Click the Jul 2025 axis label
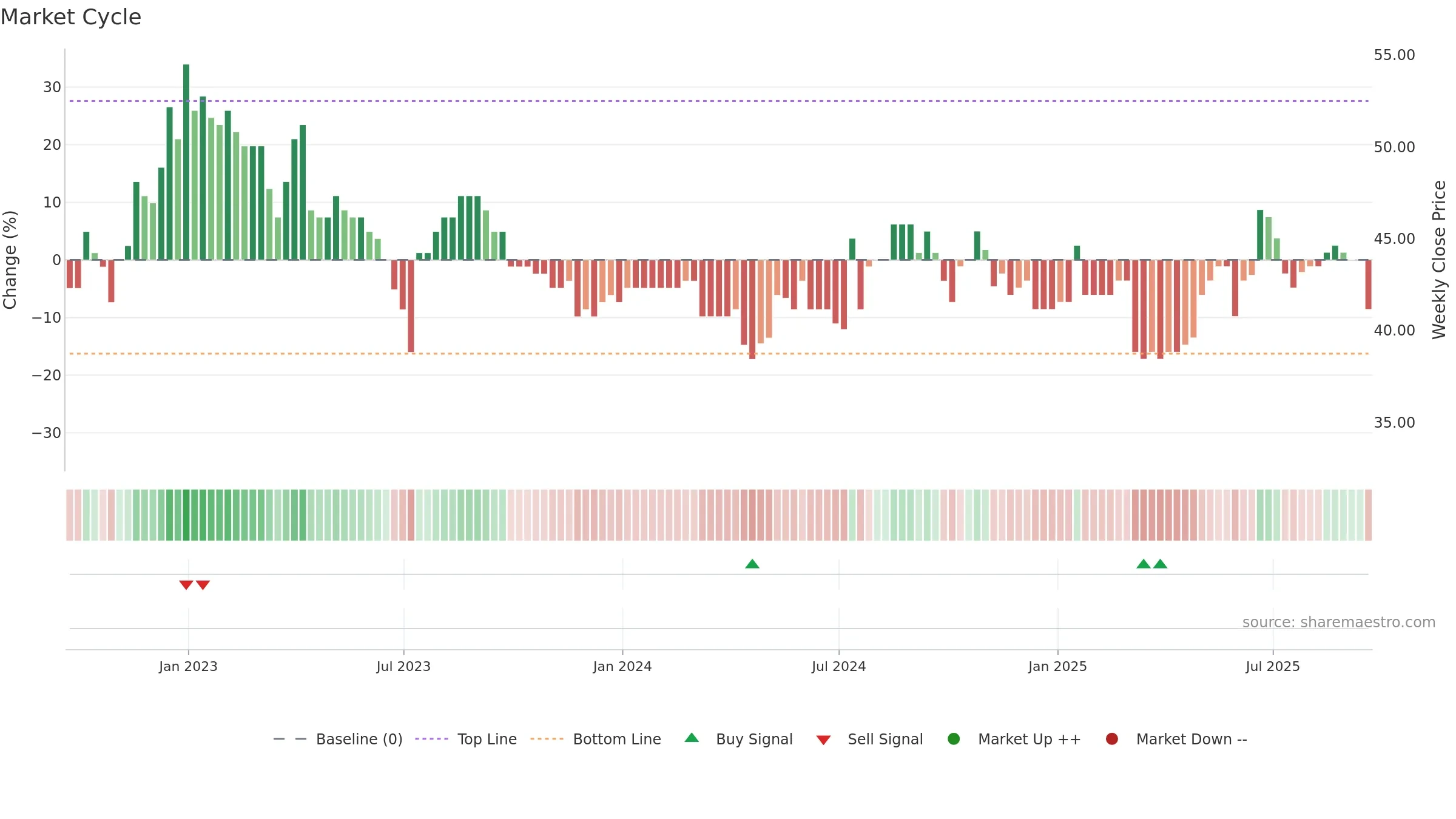The height and width of the screenshot is (819, 1456). (x=1273, y=666)
